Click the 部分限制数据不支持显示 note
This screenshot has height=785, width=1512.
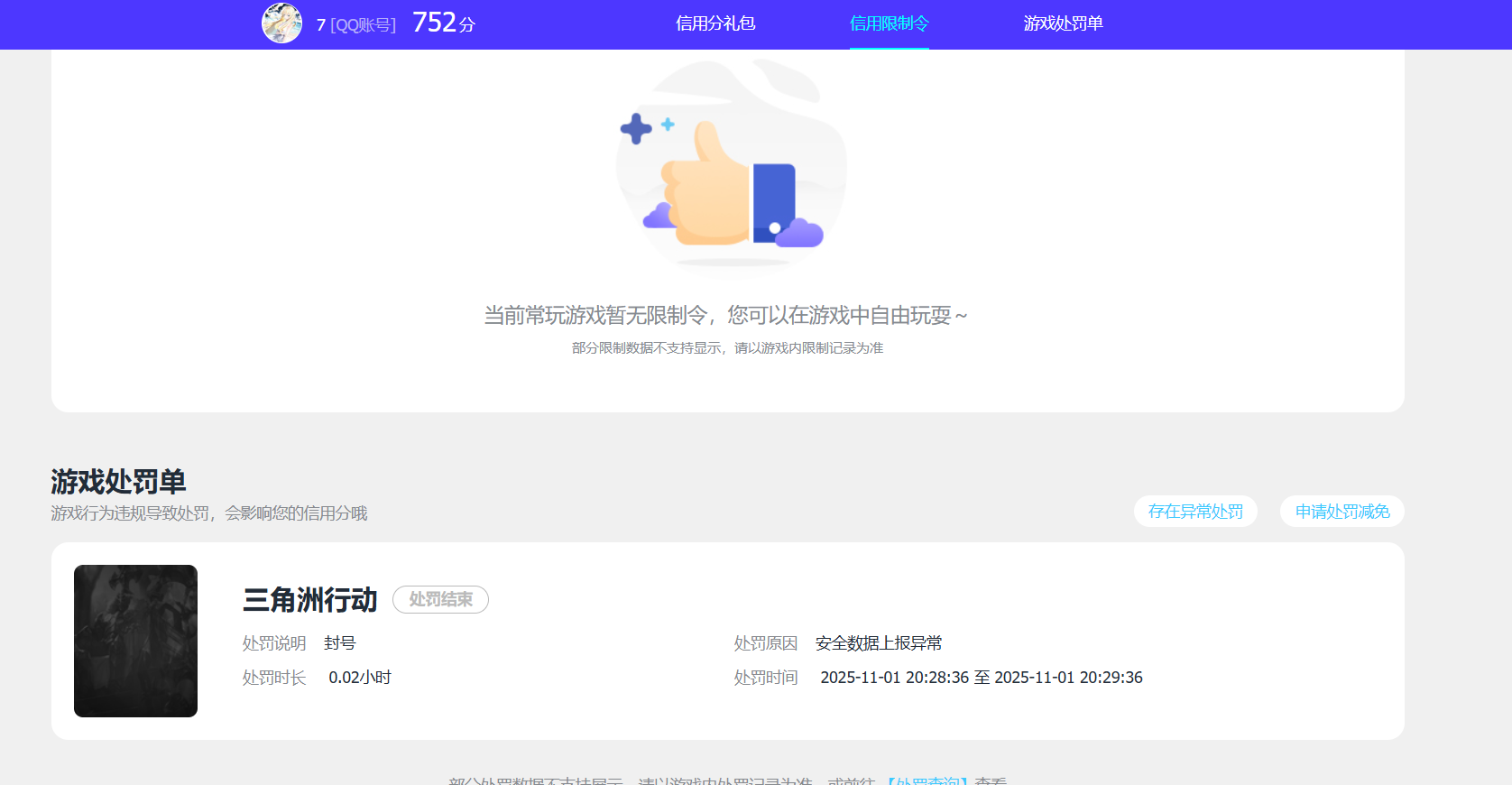click(727, 348)
